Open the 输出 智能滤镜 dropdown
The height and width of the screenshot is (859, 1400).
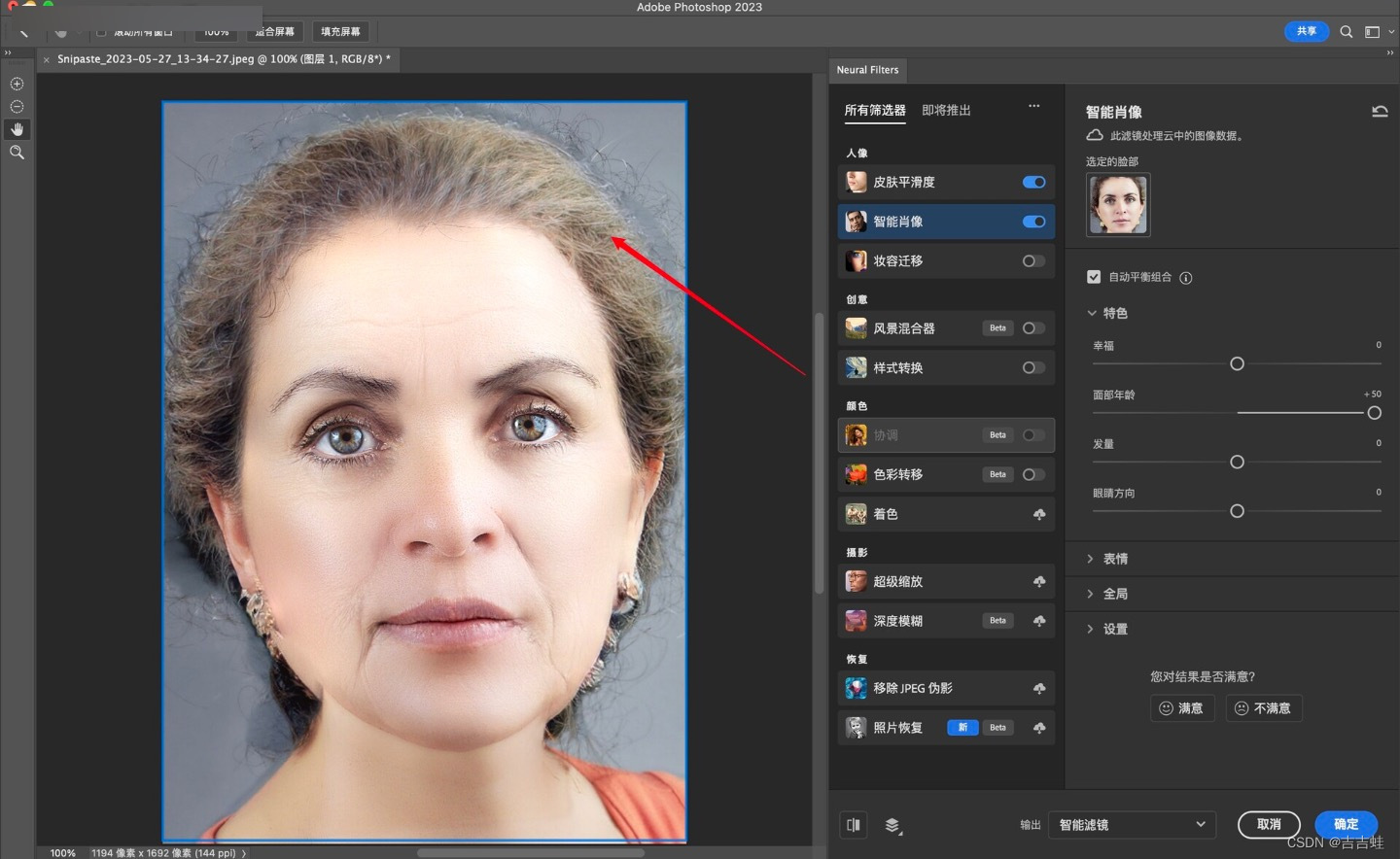[x=1133, y=825]
